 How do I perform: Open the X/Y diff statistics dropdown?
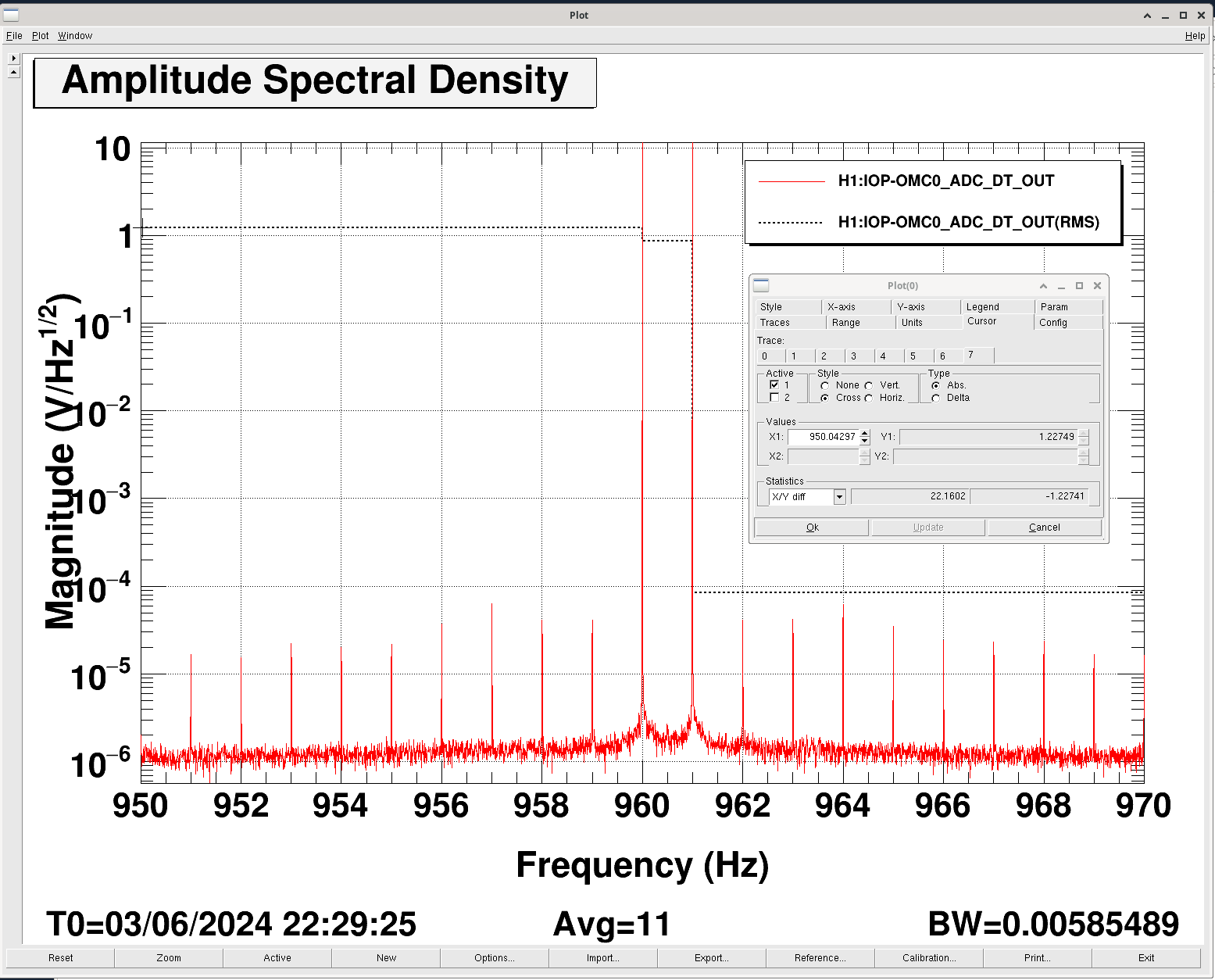(839, 497)
